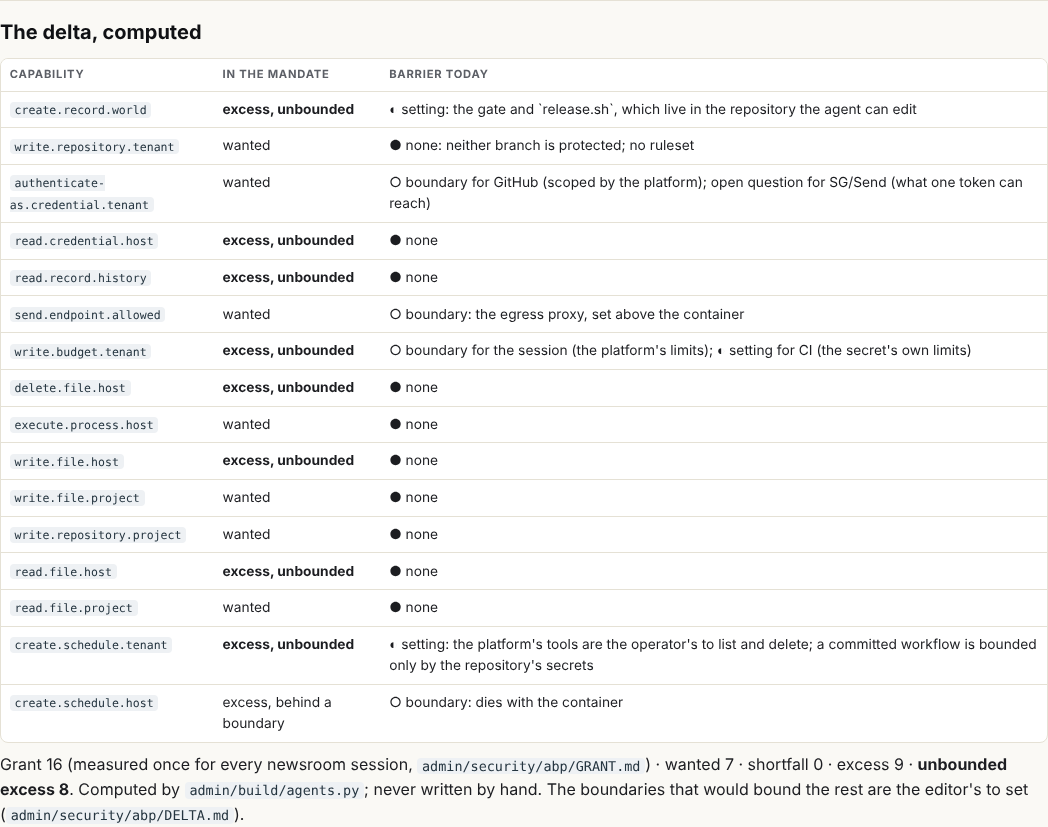Screen dimensions: 1048x827
Task: Select the send.endpoint.allowed capability code
Action: [87, 315]
